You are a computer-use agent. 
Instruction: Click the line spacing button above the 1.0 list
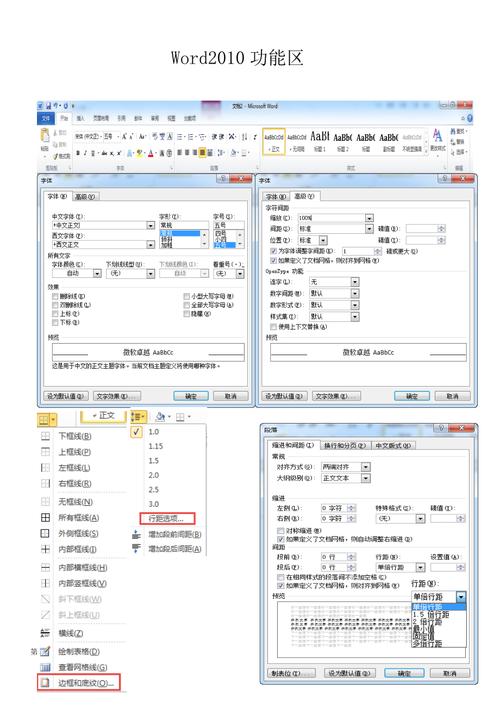click(138, 416)
